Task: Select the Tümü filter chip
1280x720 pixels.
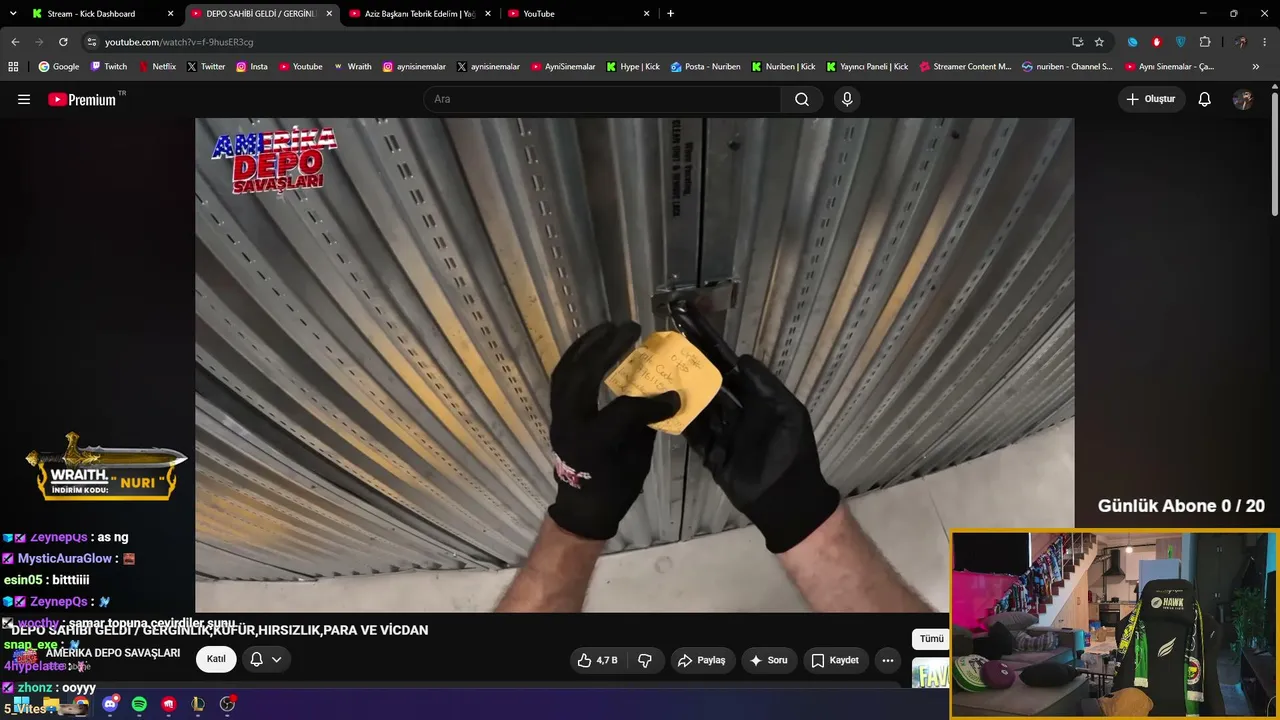Action: 932,639
